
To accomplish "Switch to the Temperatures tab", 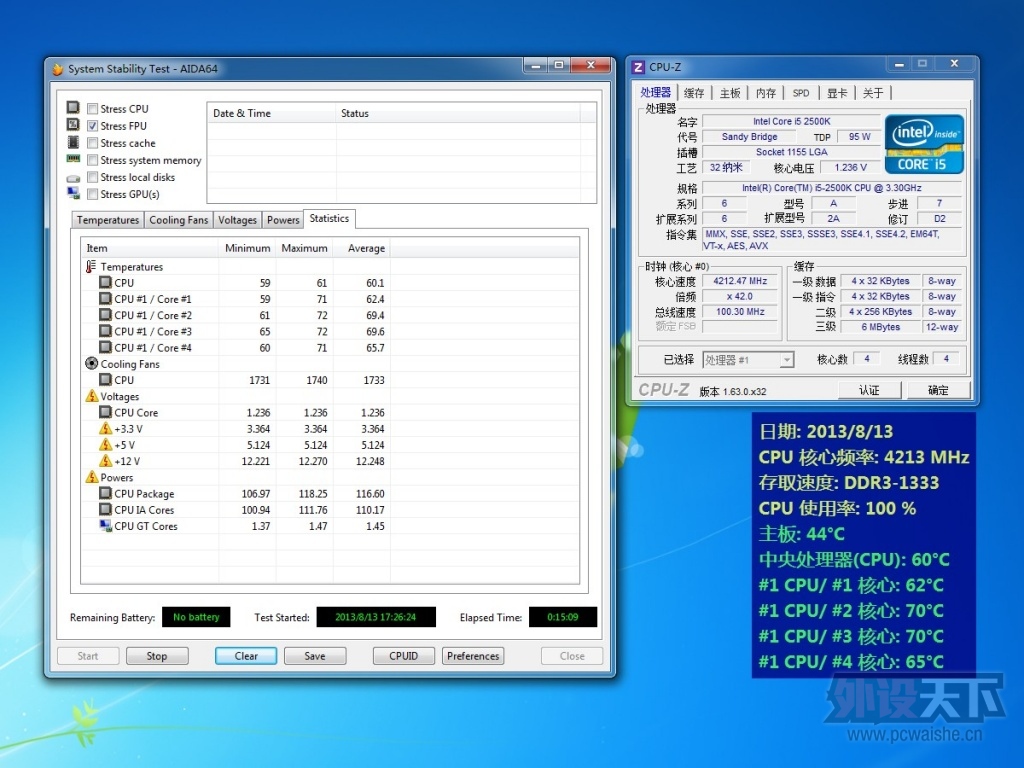I will (x=108, y=220).
